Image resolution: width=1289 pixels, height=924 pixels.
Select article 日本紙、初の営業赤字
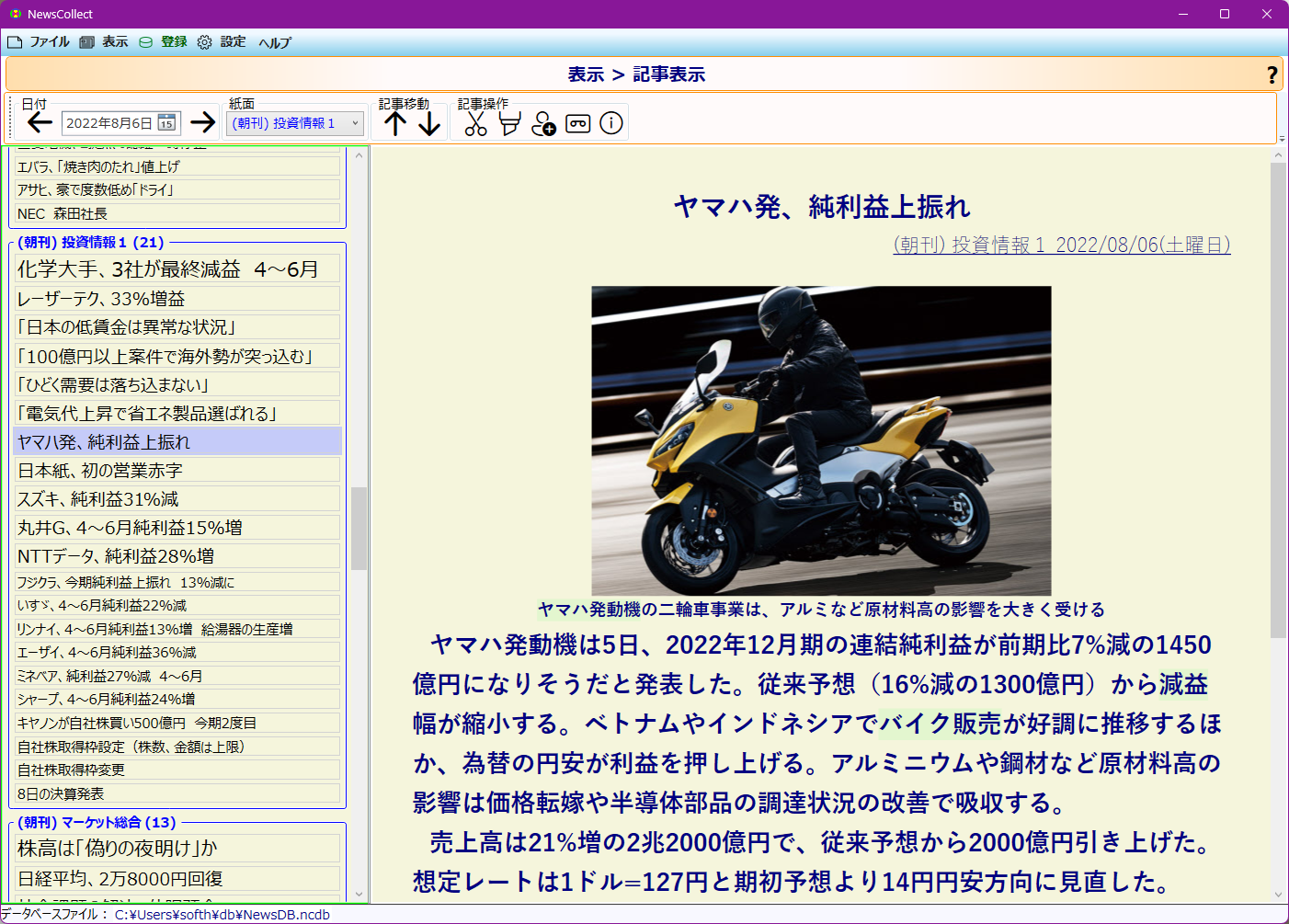click(x=177, y=471)
